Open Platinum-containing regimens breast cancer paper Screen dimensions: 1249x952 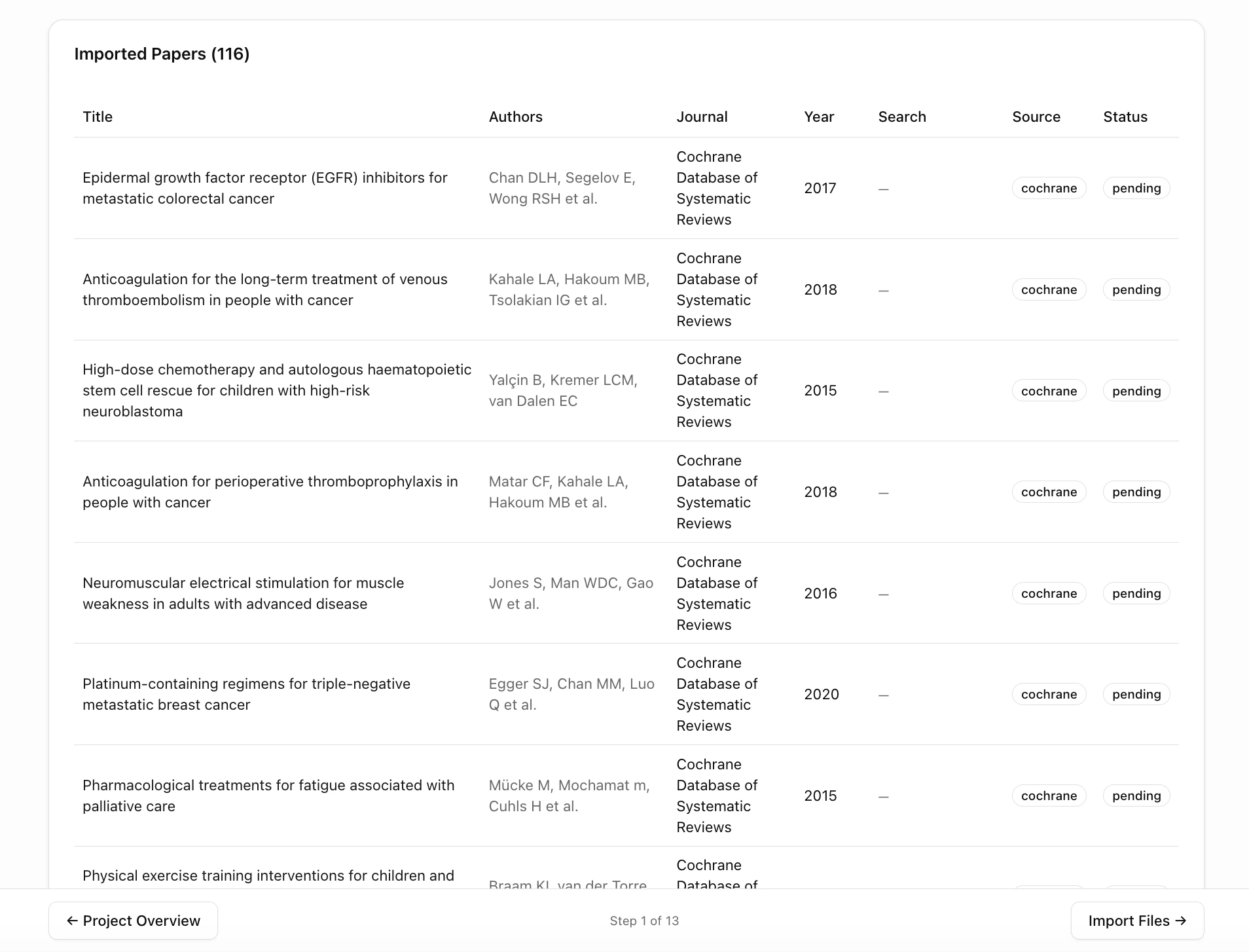click(x=247, y=694)
